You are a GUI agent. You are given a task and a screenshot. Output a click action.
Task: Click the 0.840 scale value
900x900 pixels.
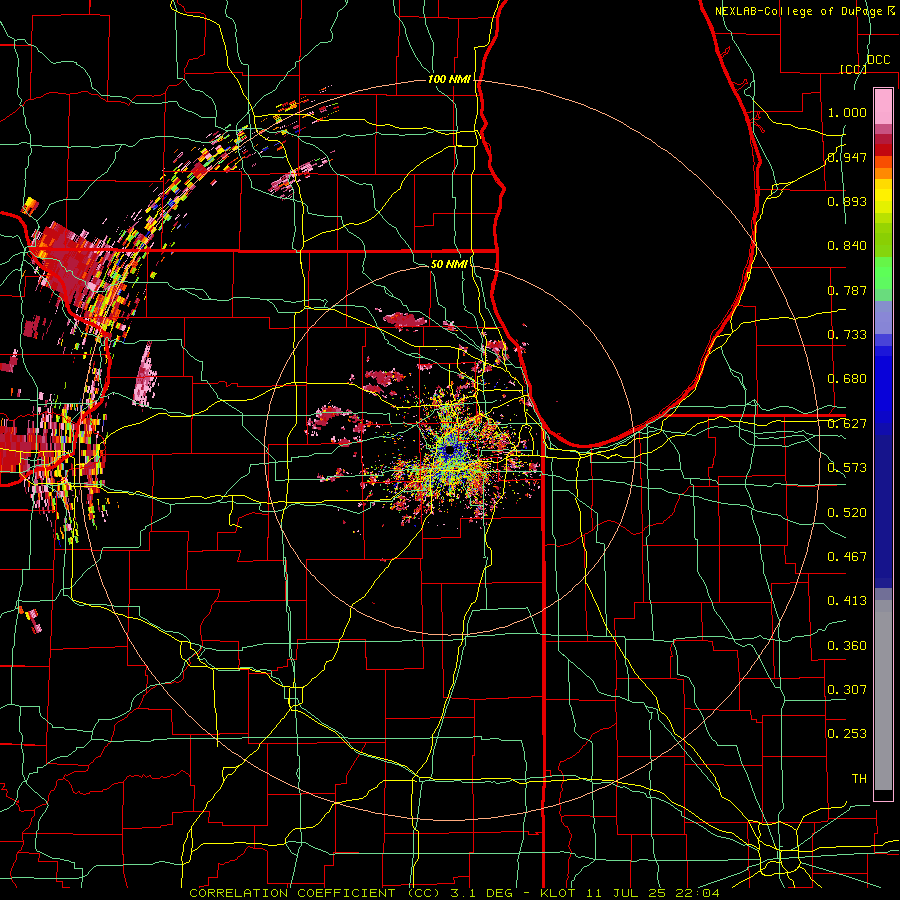[x=847, y=246]
